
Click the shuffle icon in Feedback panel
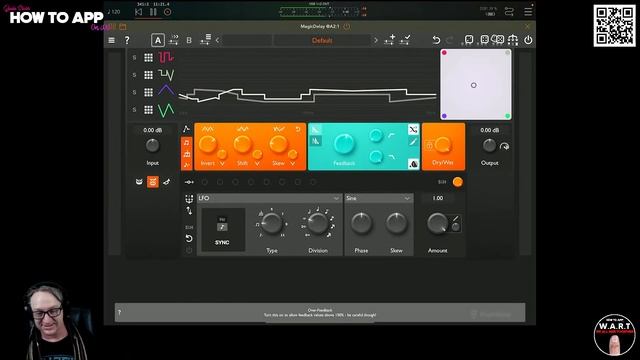(x=413, y=130)
